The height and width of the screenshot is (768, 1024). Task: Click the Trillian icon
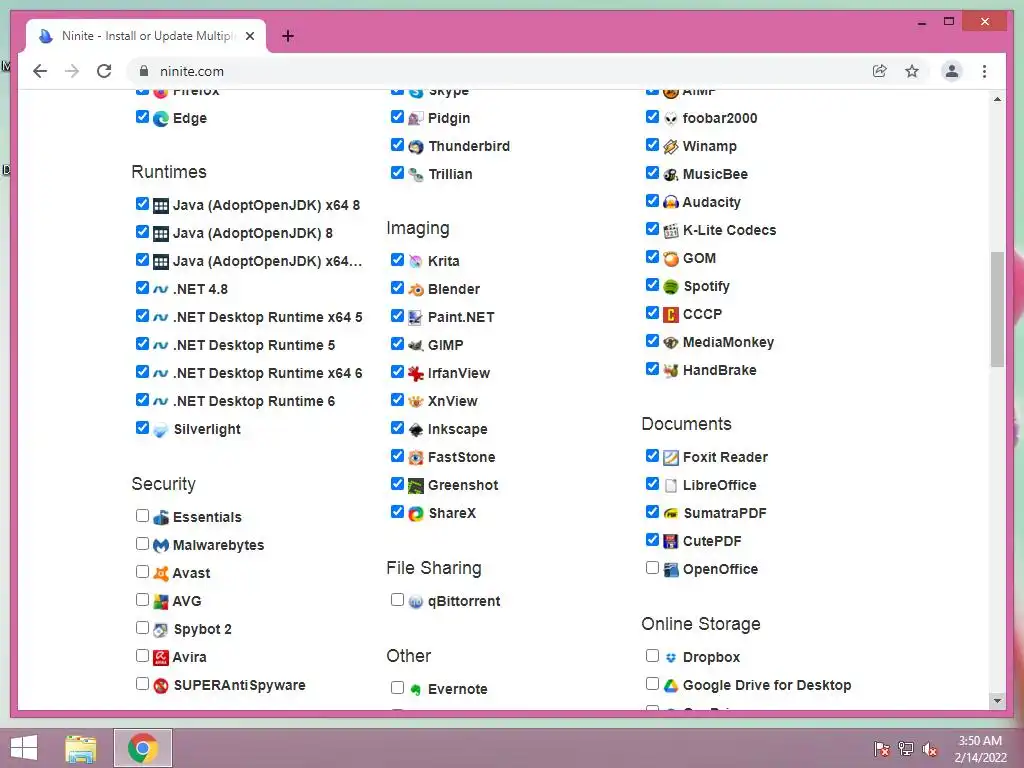pyautogui.click(x=415, y=174)
